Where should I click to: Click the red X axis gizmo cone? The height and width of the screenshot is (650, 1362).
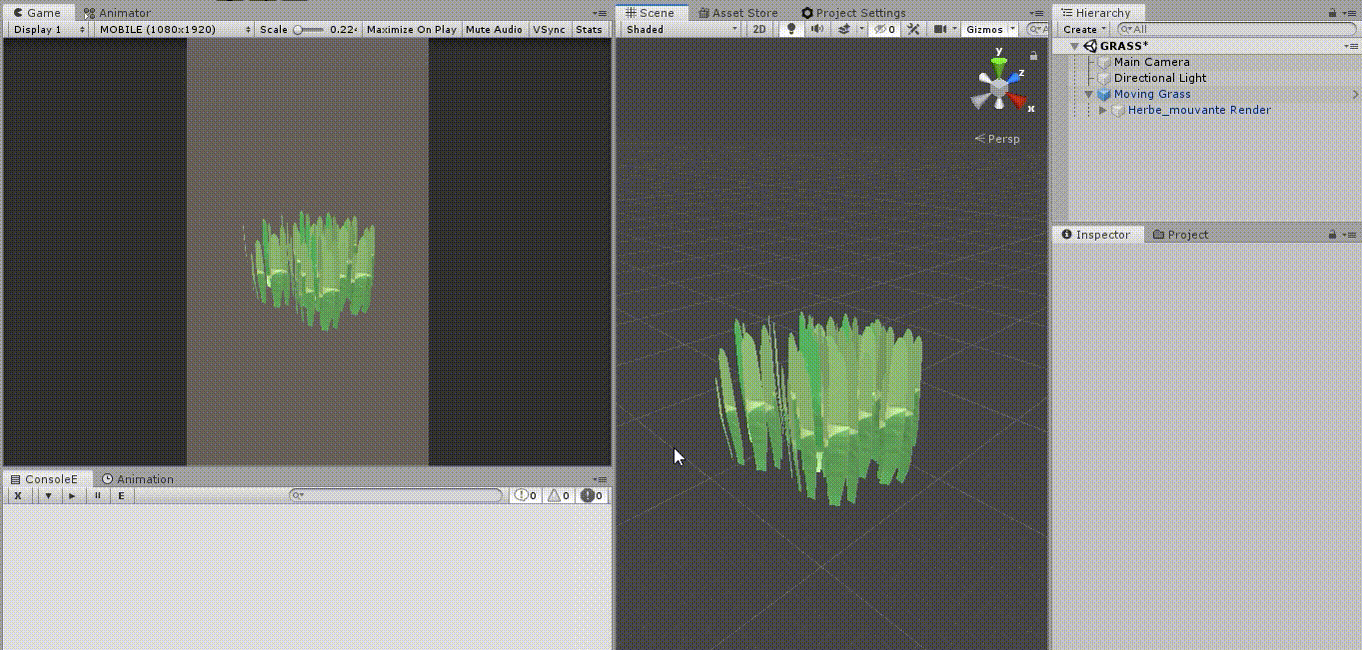point(1018,100)
